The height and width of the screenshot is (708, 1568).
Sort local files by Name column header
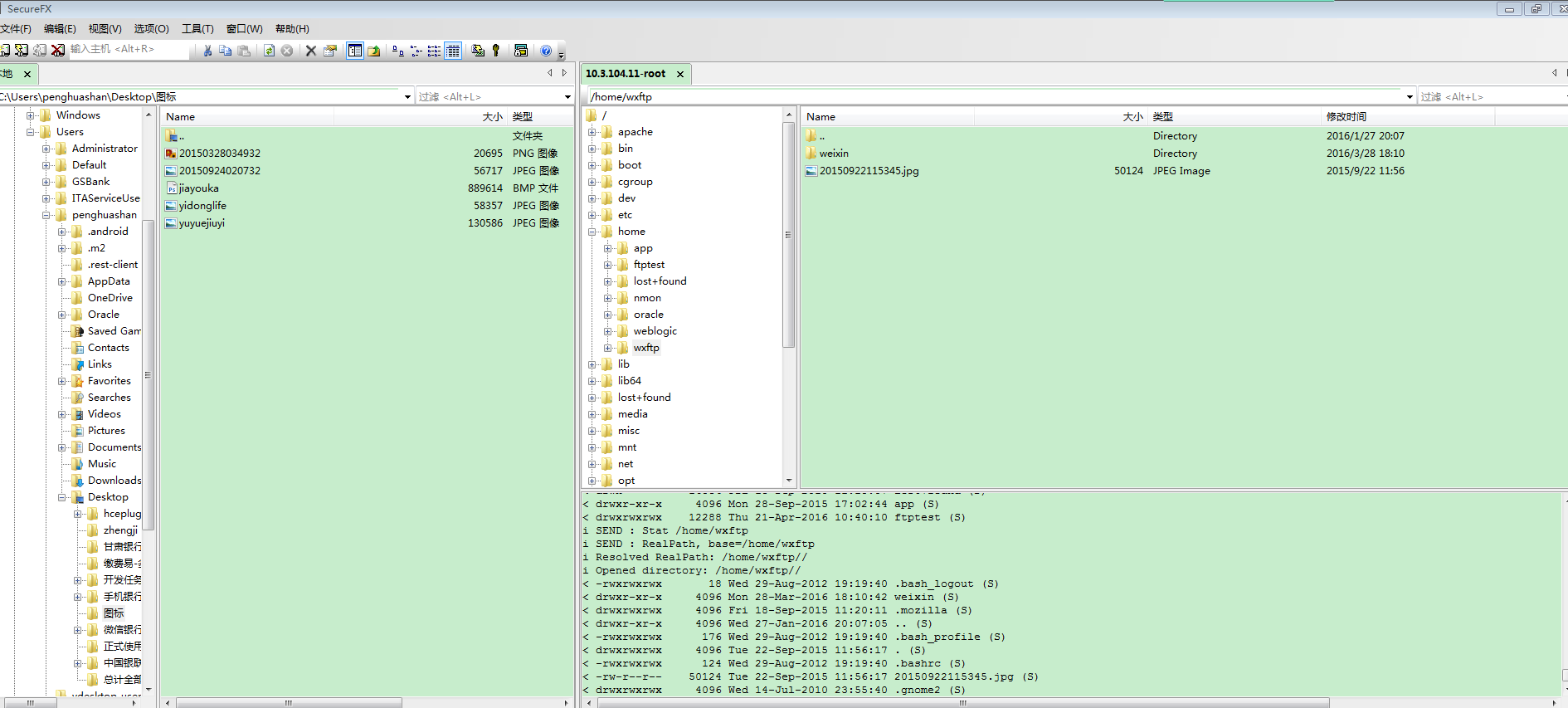[x=180, y=117]
